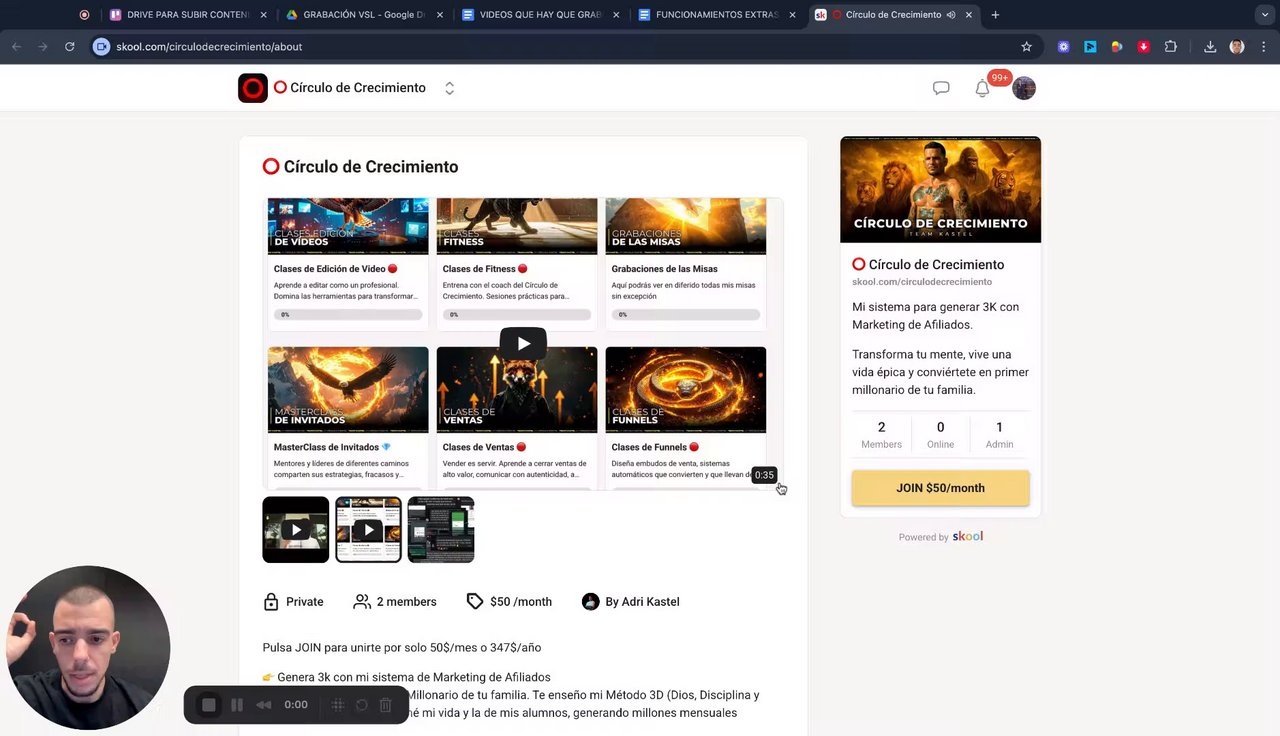Click the community banner image in sidebar

tap(940, 189)
